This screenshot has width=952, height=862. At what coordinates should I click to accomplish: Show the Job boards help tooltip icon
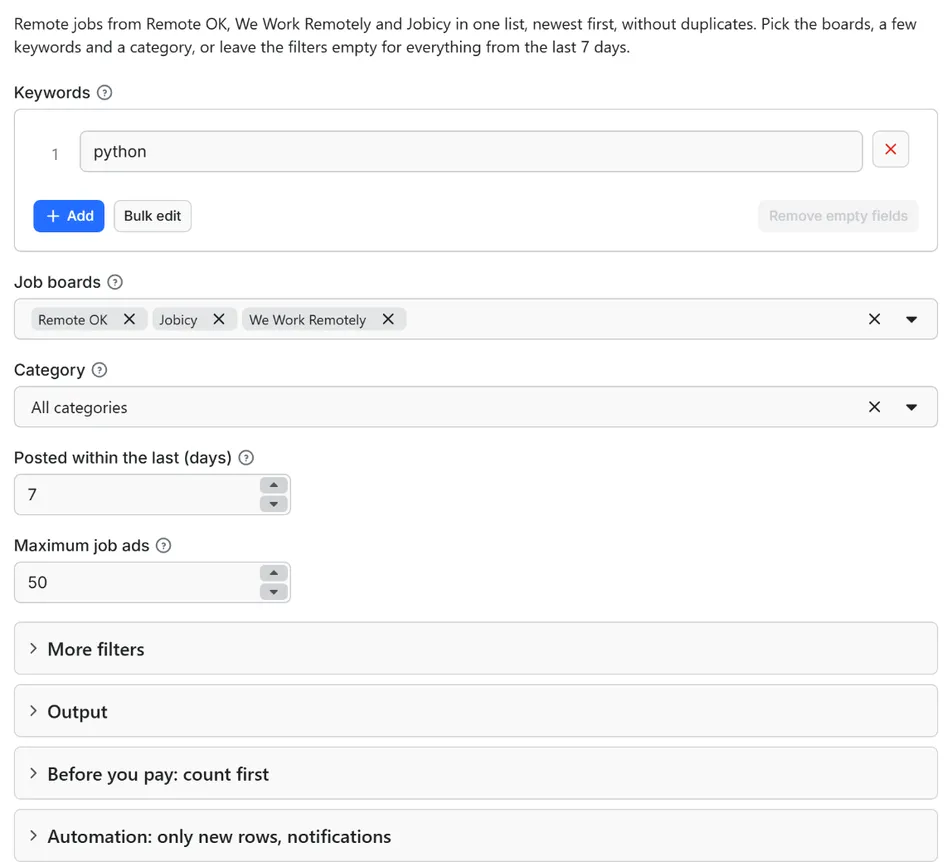(x=115, y=282)
